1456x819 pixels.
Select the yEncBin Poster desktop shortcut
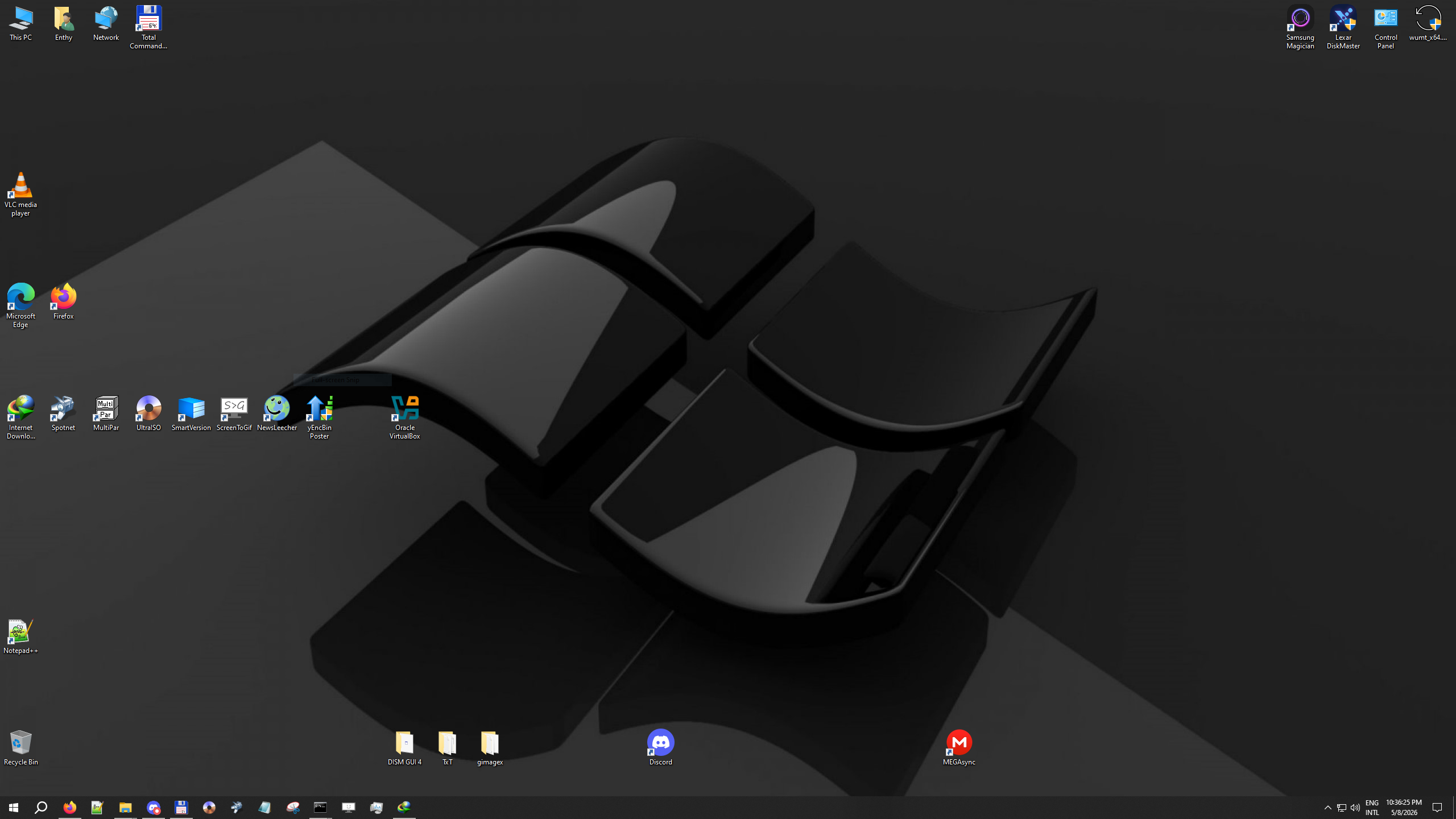coord(319,417)
